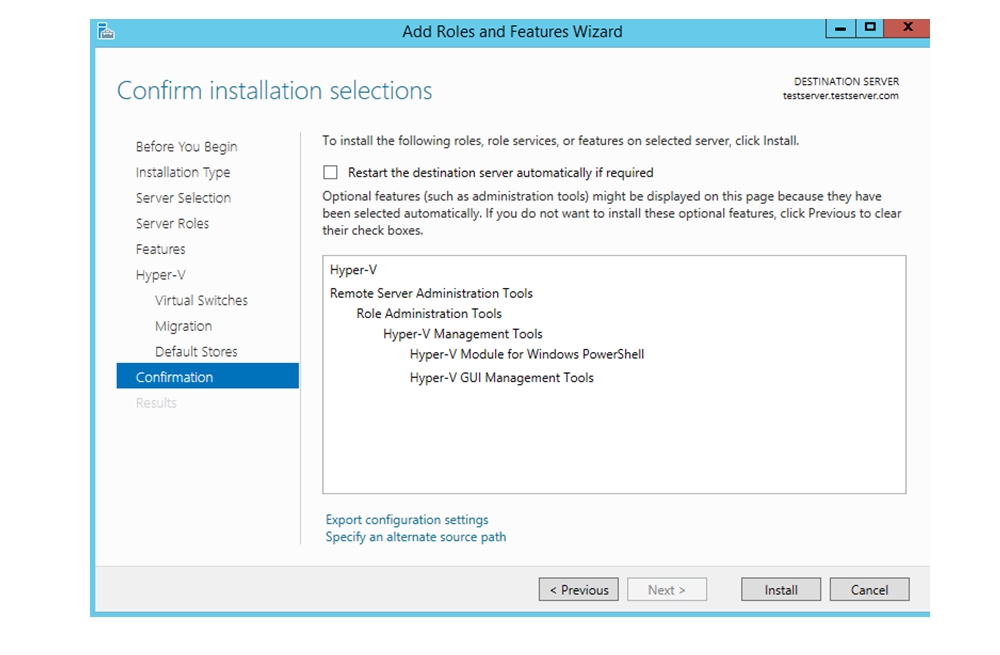Maximize the wizard window
The height and width of the screenshot is (655, 1000).
(x=869, y=28)
